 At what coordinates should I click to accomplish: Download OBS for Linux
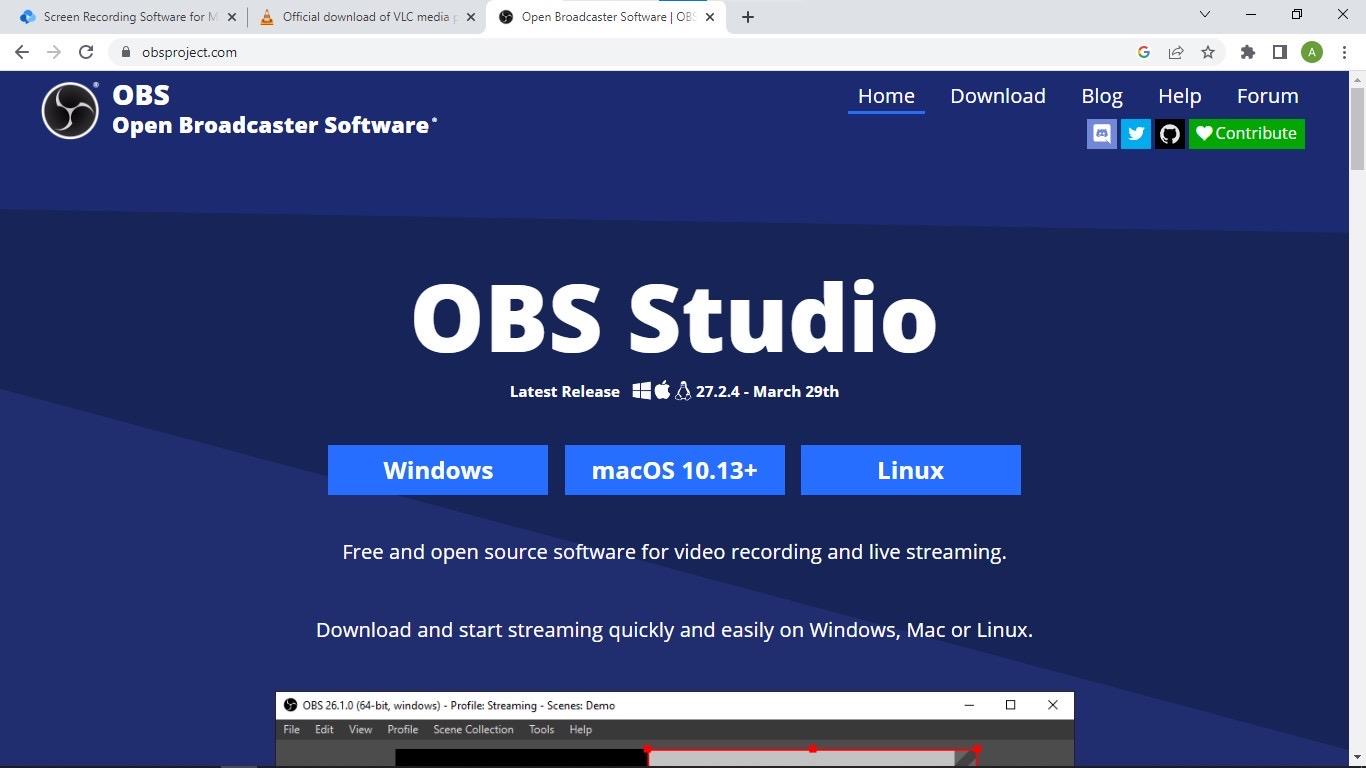click(911, 470)
